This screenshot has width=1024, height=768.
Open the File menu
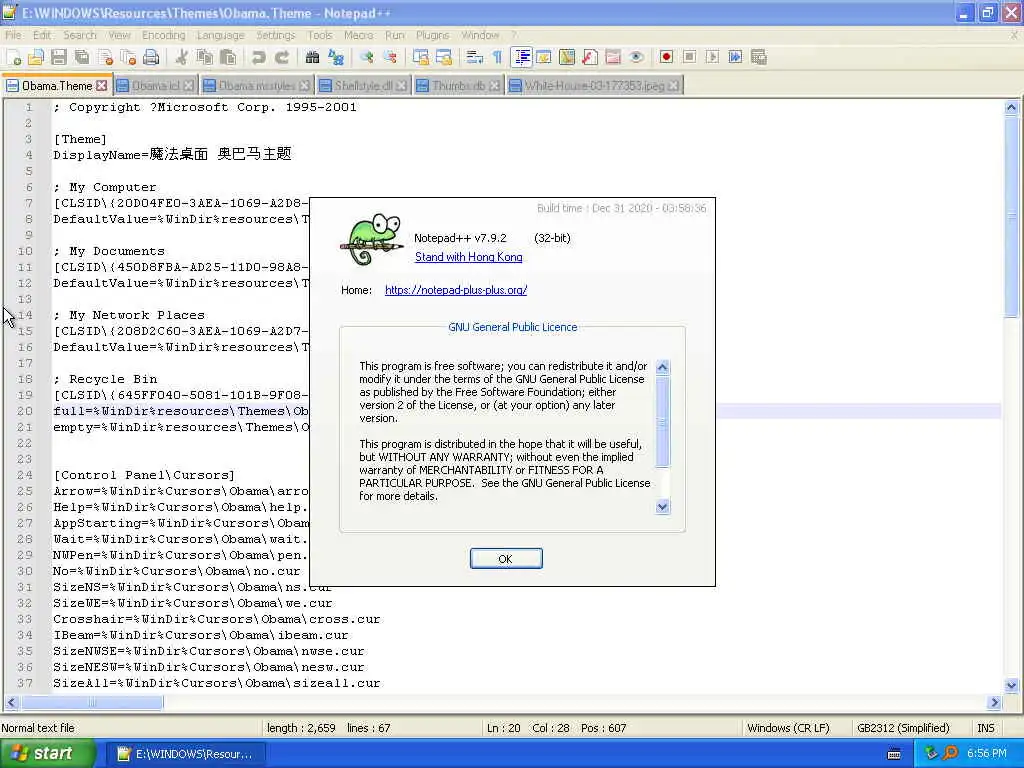[13, 35]
